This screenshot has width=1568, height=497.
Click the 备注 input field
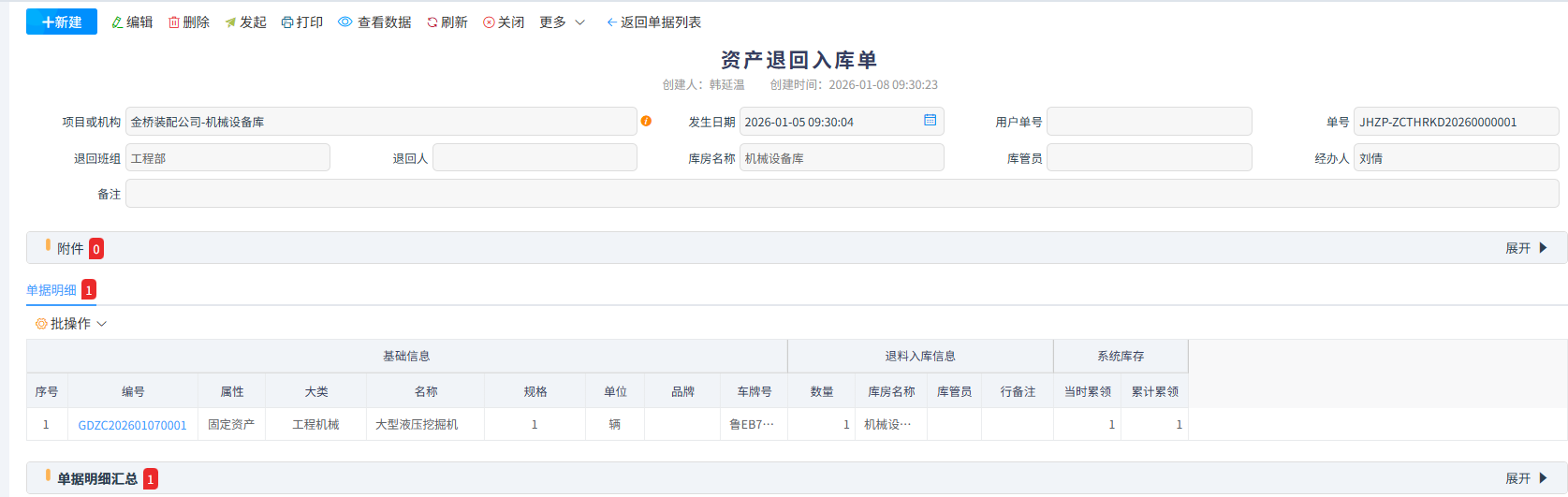(841, 194)
